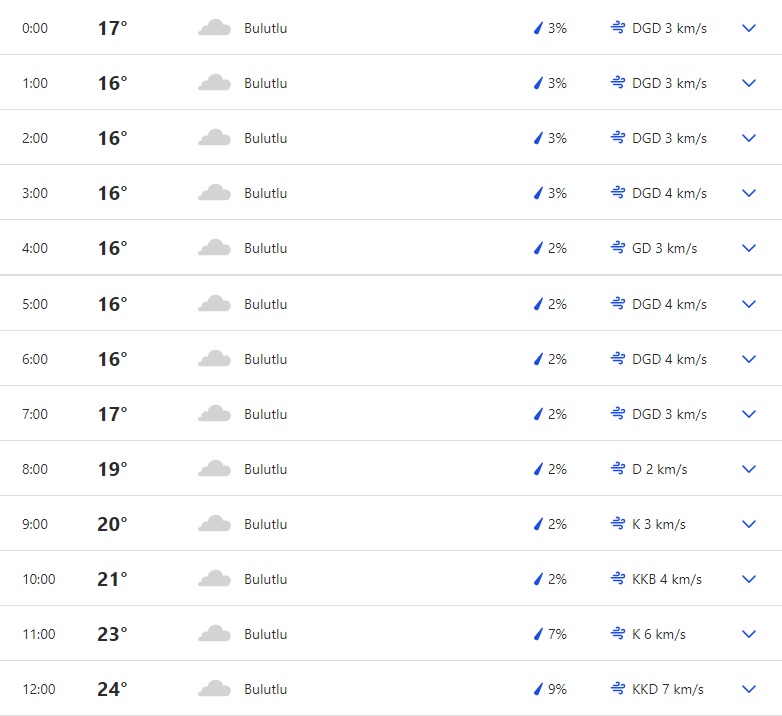The height and width of the screenshot is (716, 782).
Task: Click the wind icon in the 12:00 row
Action: (x=618, y=689)
